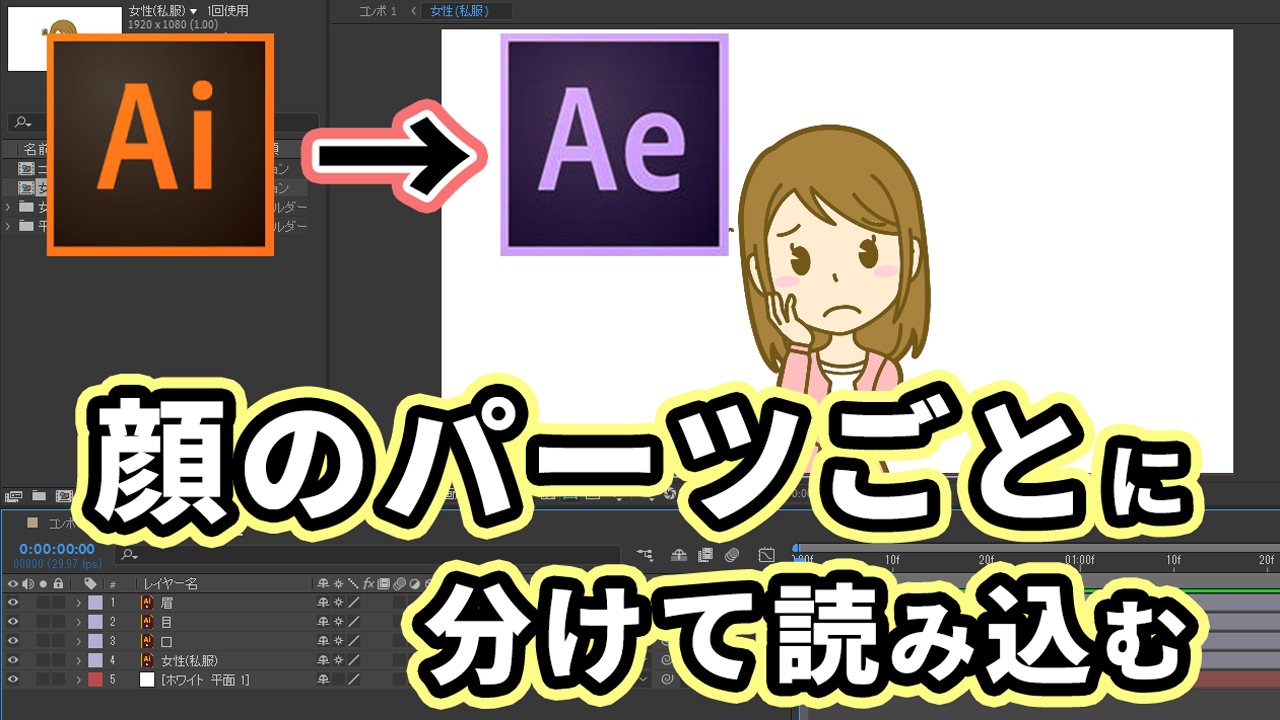Image resolution: width=1280 pixels, height=720 pixels.
Task: Hide the 女性(私服) layer eye toggle
Action: click(13, 660)
